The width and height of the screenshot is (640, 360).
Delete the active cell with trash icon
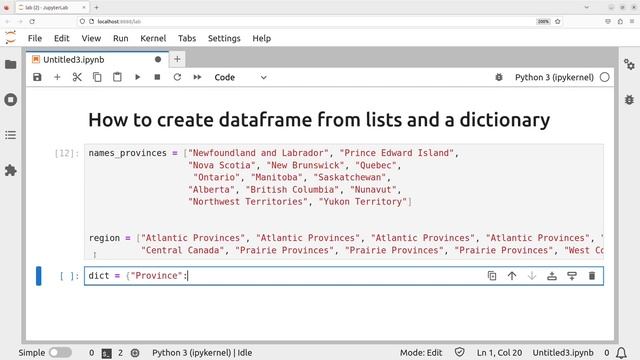[592, 276]
